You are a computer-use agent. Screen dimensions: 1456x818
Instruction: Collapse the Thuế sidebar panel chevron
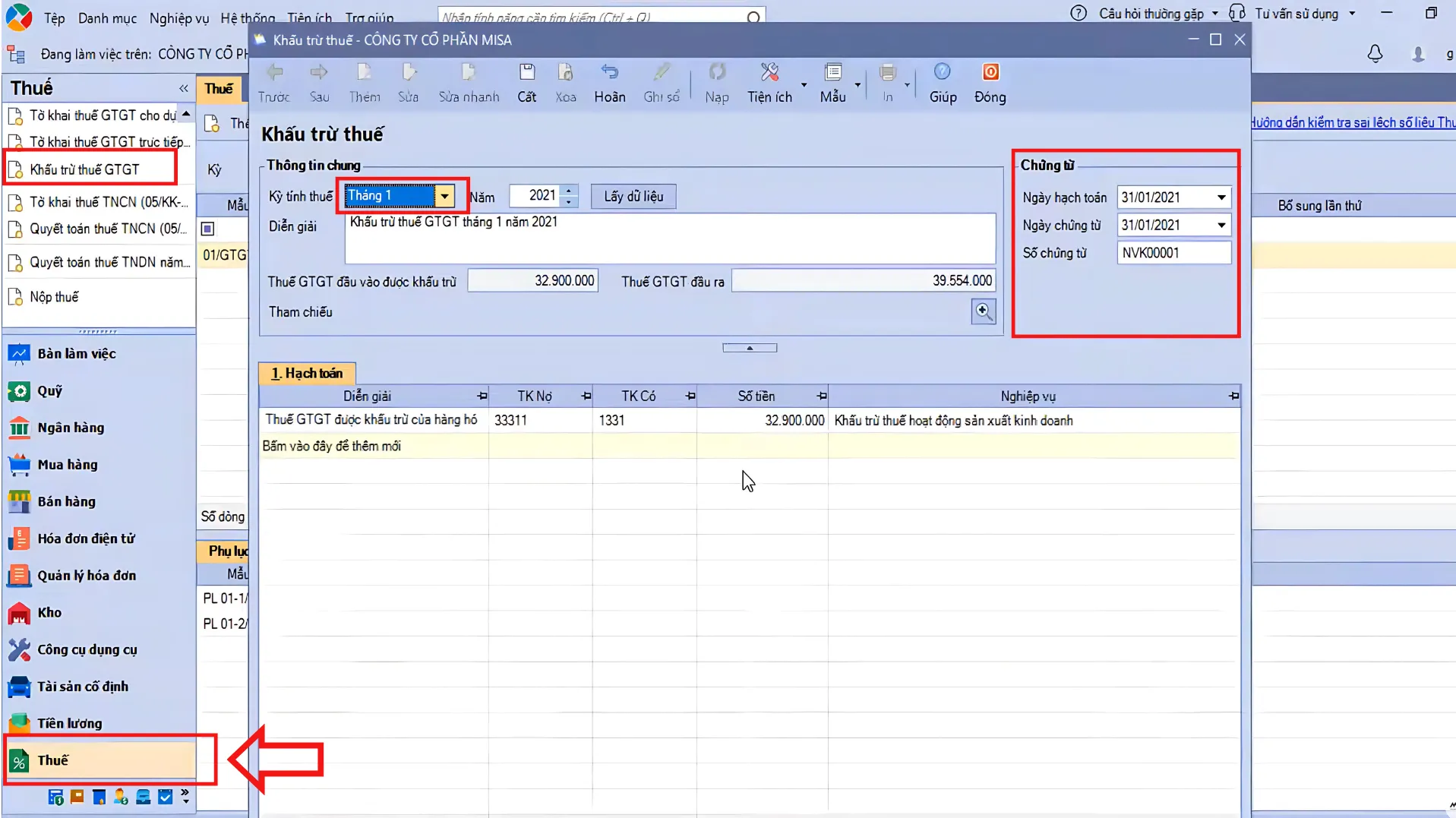[x=184, y=88]
